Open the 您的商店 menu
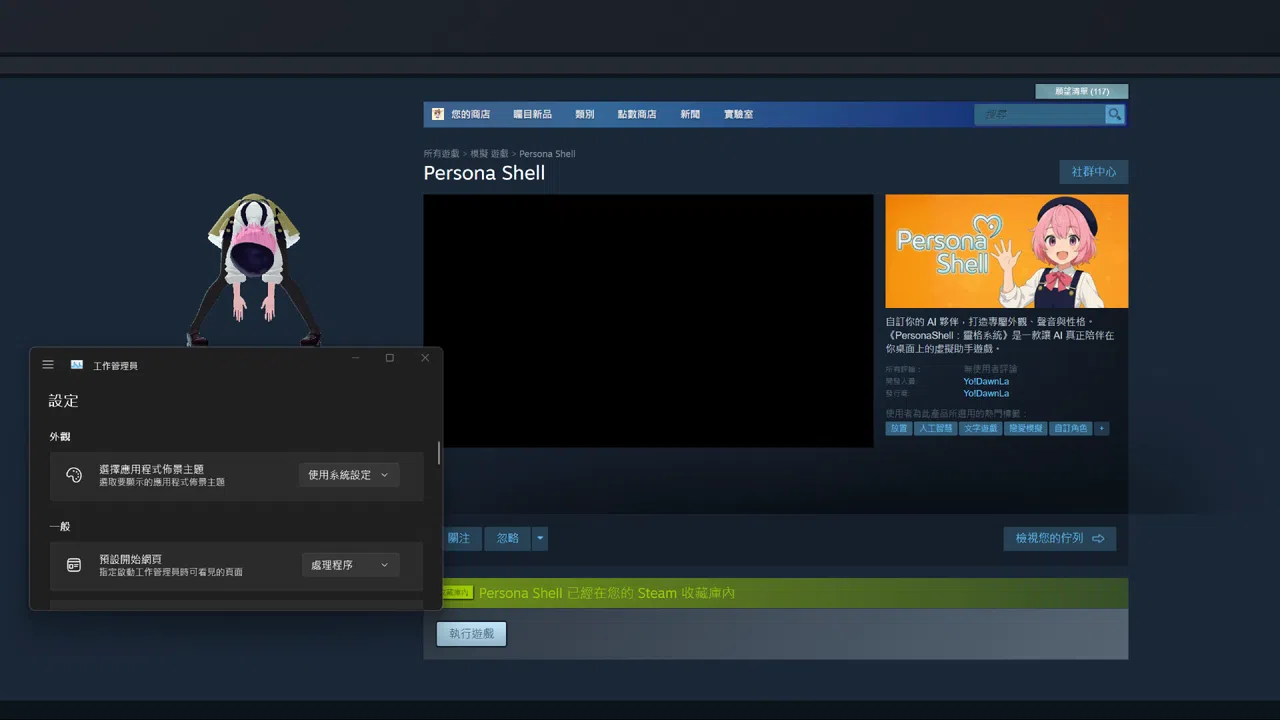The width and height of the screenshot is (1280, 720). click(x=470, y=114)
